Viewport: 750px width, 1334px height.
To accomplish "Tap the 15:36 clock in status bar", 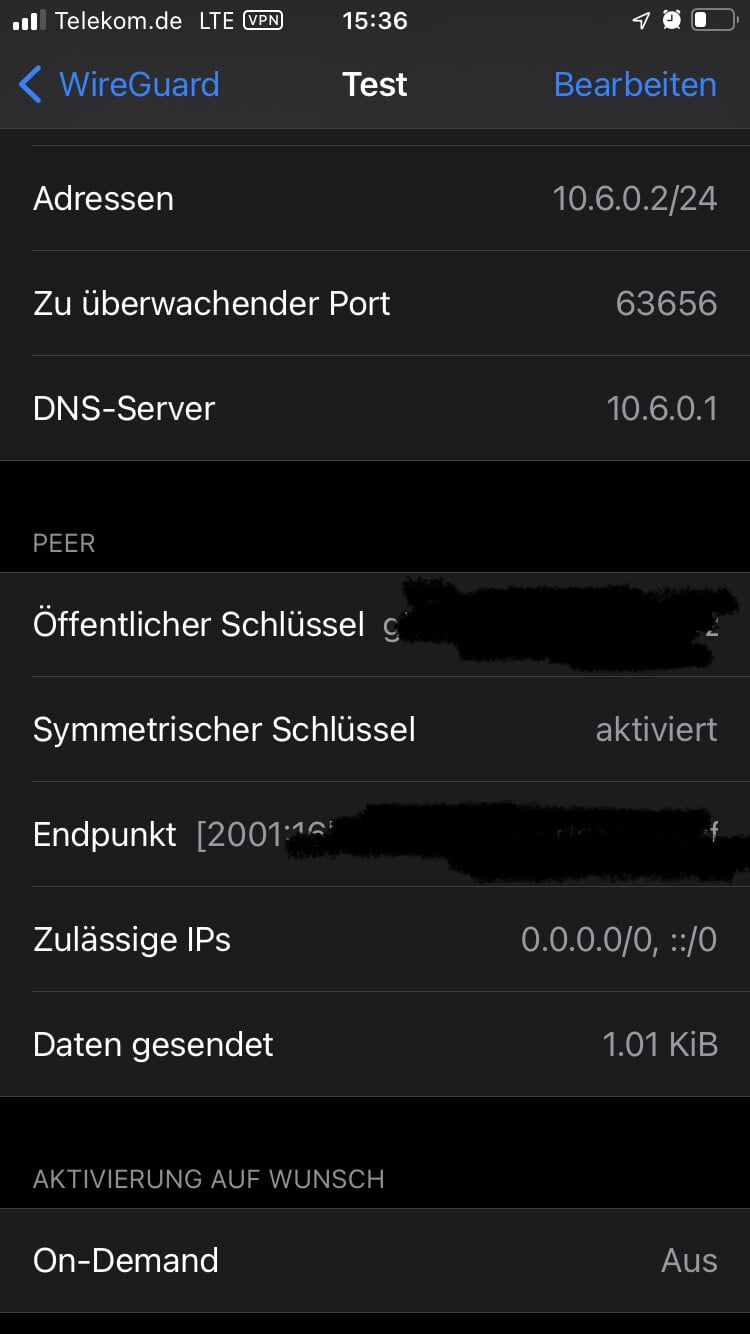I will 374,20.
